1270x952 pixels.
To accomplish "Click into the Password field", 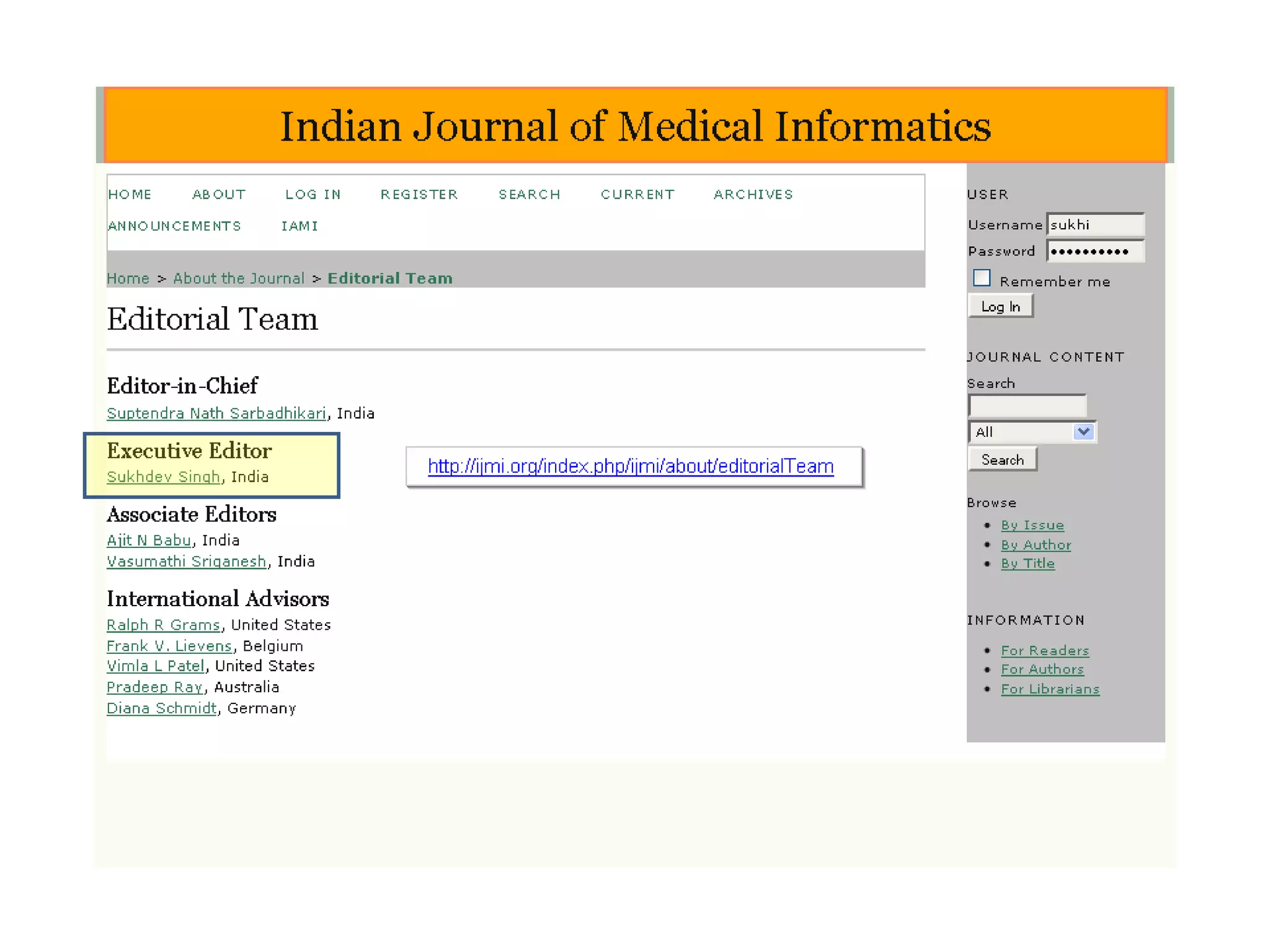I will click(1095, 251).
